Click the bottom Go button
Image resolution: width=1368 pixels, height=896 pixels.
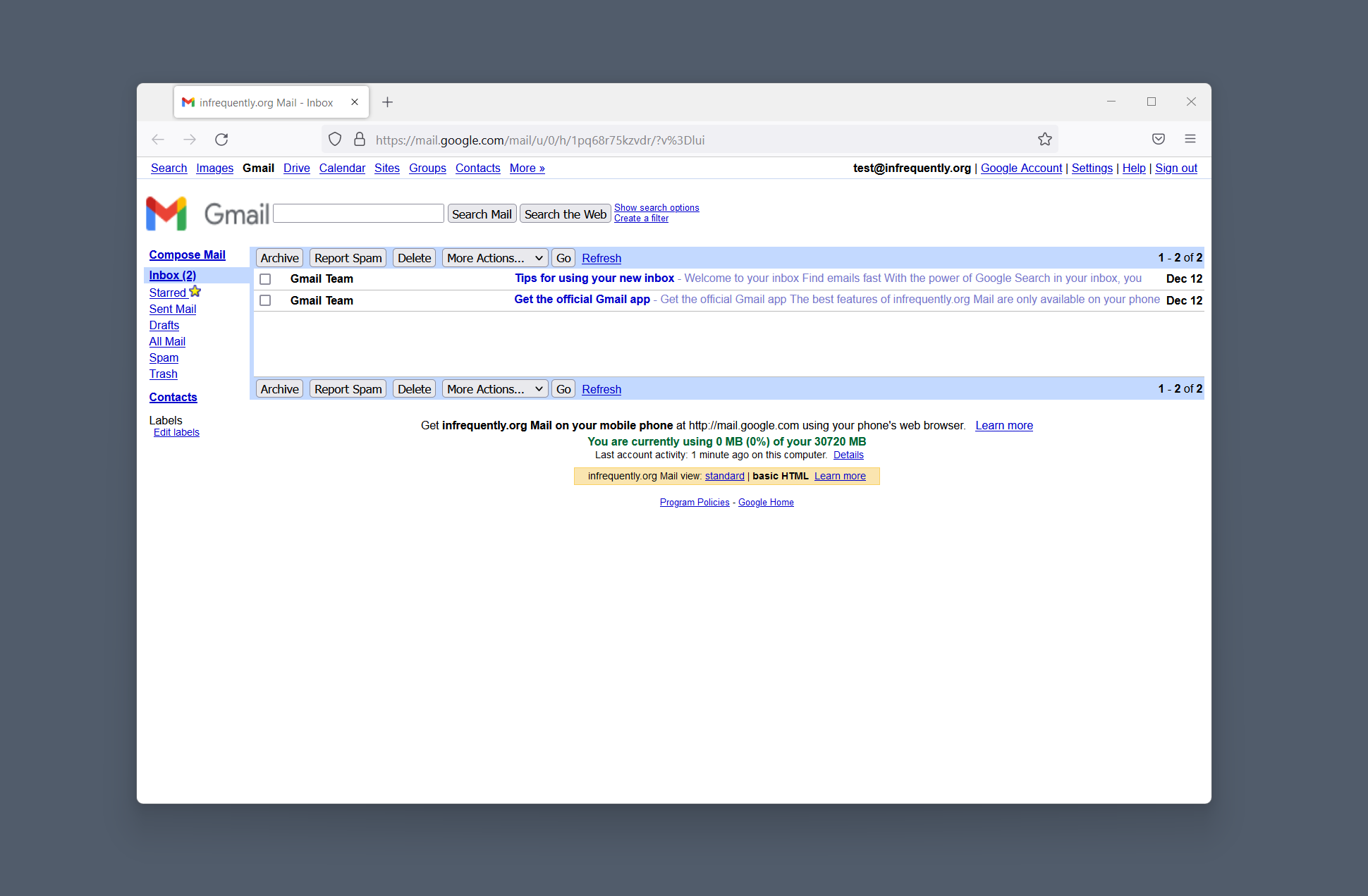point(563,389)
